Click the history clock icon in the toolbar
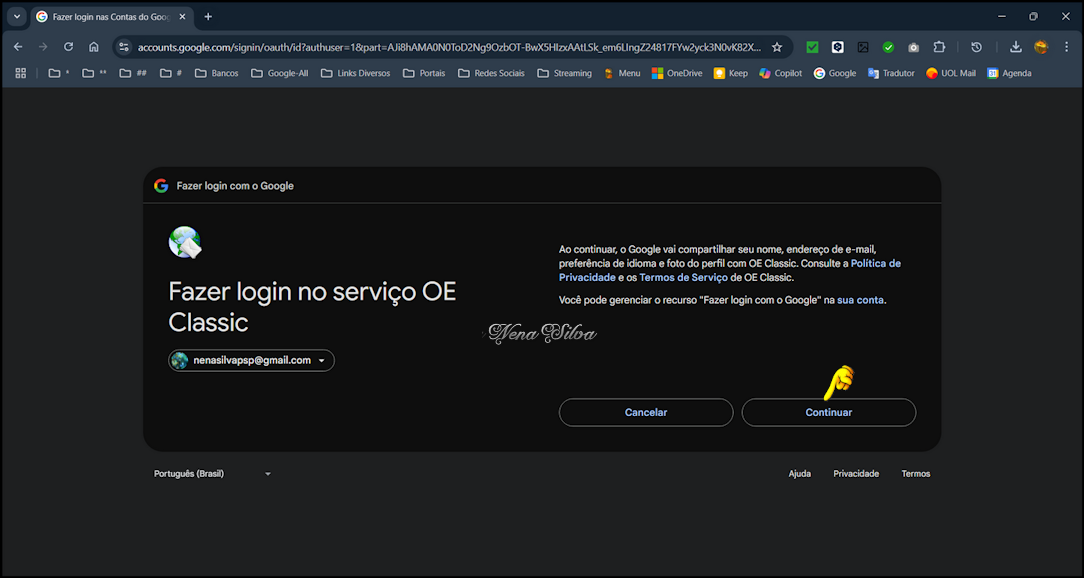 tap(977, 47)
